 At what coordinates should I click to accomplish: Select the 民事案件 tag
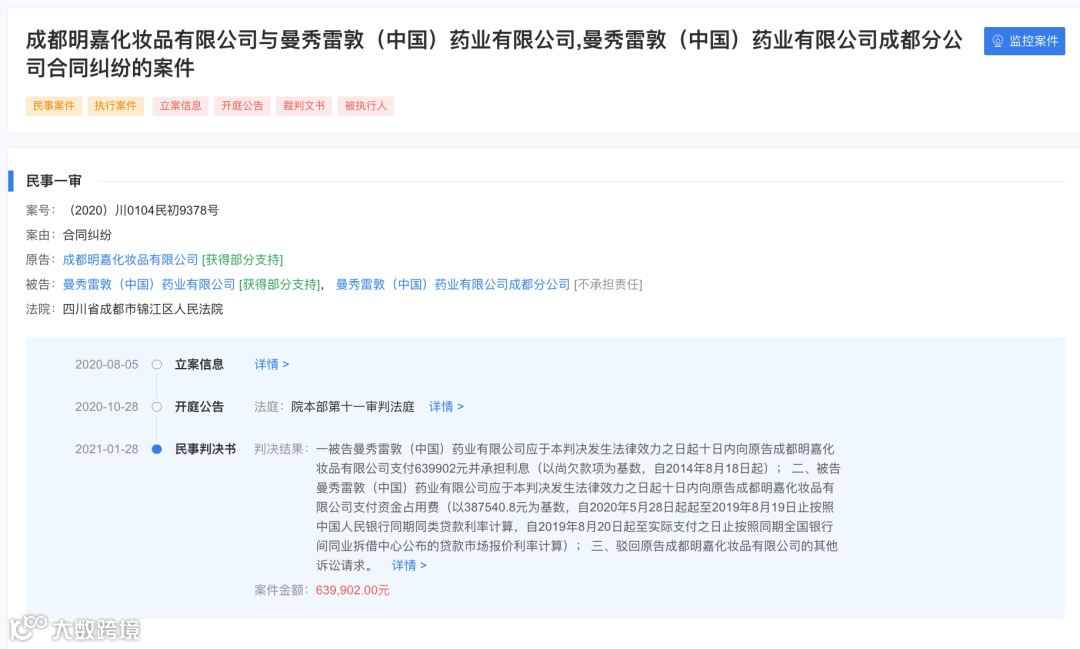[54, 105]
